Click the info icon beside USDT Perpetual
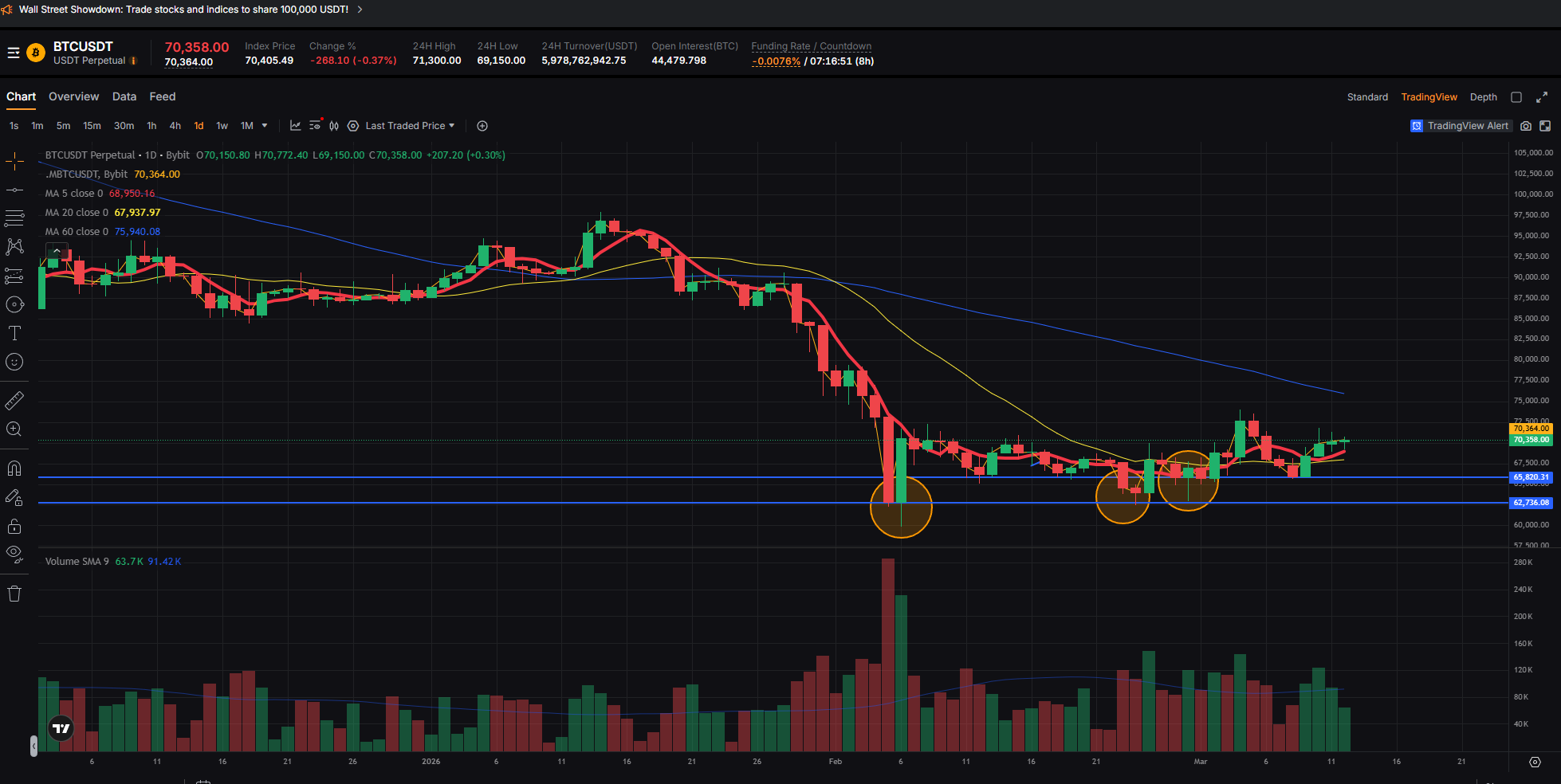Screen dimensions: 1561x784 [133, 61]
